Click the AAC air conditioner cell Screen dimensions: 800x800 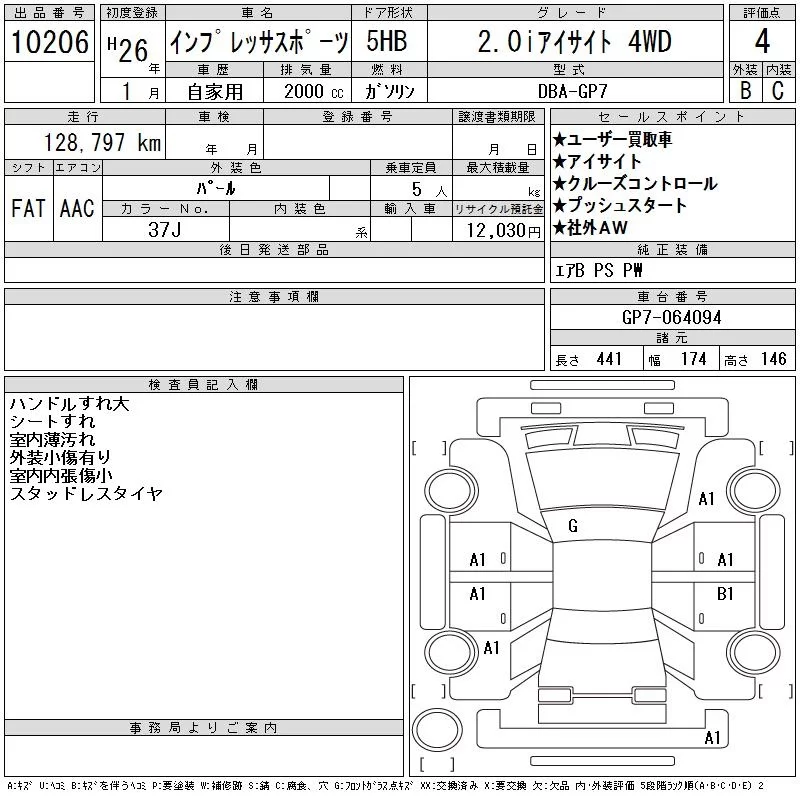[x=77, y=208]
